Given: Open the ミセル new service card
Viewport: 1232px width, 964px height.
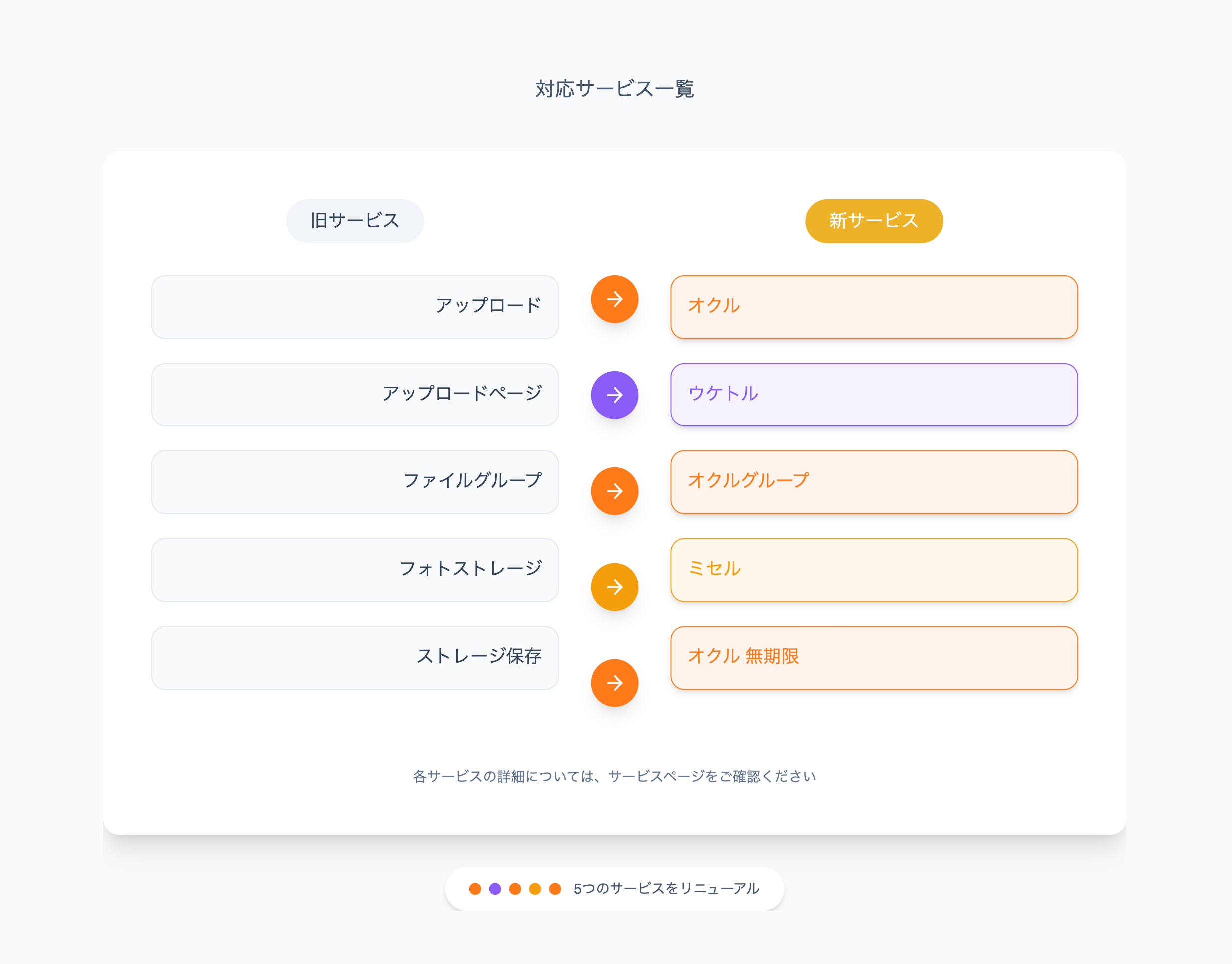Looking at the screenshot, I should coord(874,570).
